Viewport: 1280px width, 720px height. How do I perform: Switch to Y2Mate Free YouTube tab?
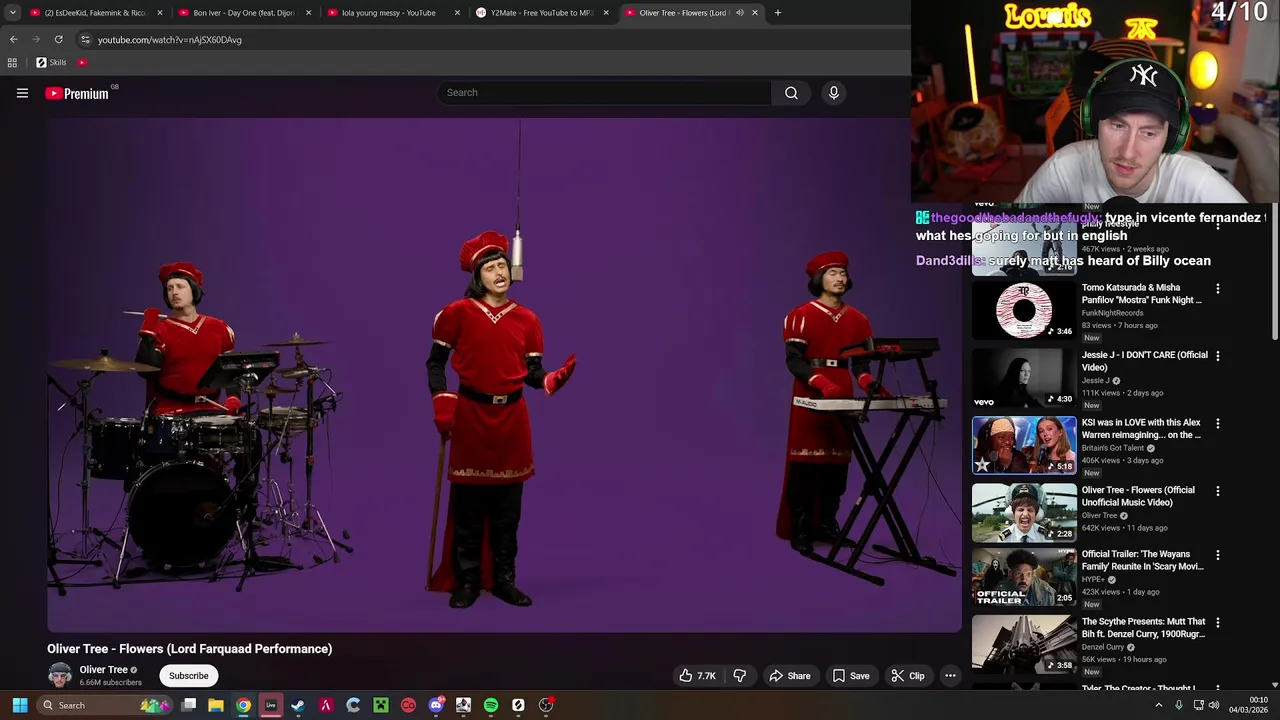542,13
